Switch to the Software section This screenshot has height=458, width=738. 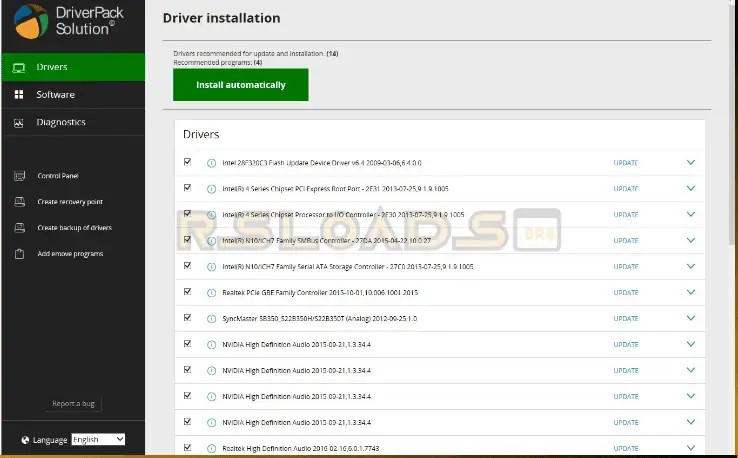pyautogui.click(x=73, y=95)
